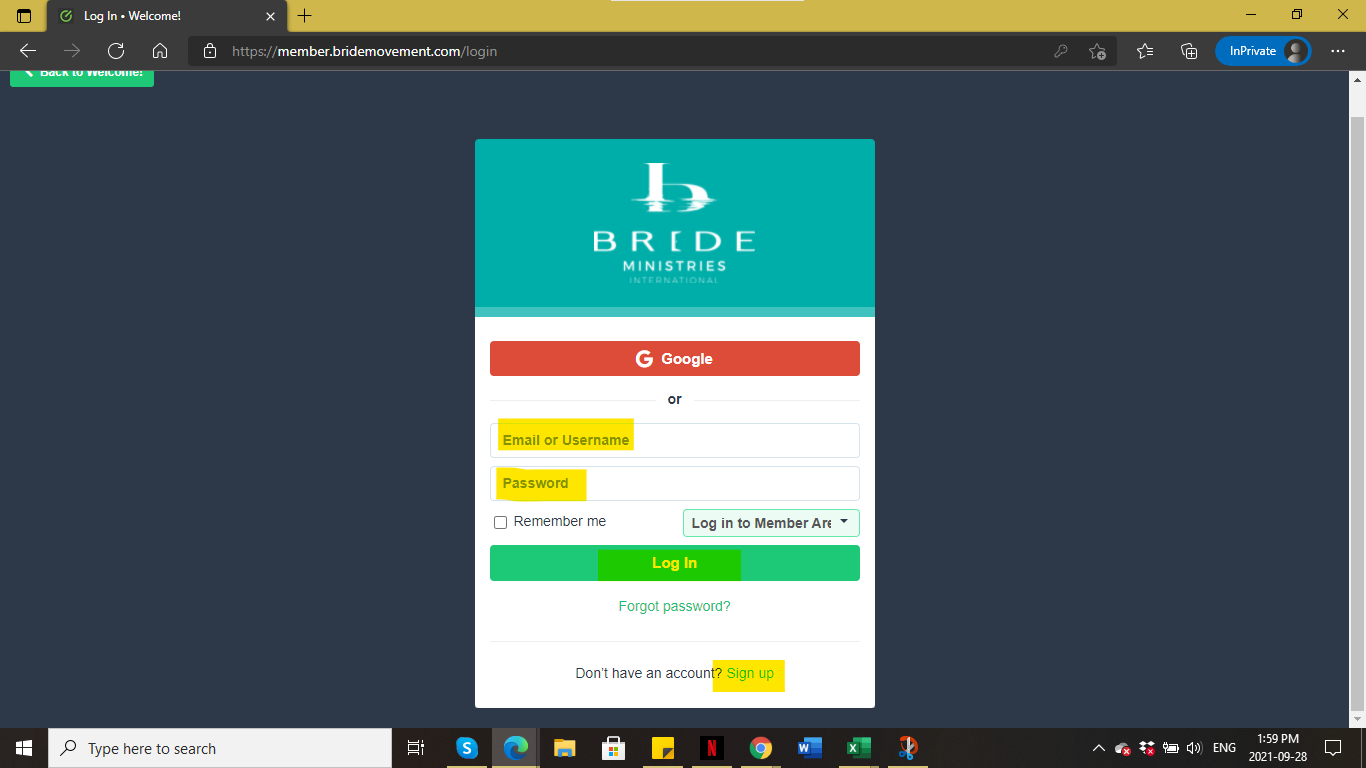Follow the Sign up link
This screenshot has height=768, width=1366.
tap(750, 673)
